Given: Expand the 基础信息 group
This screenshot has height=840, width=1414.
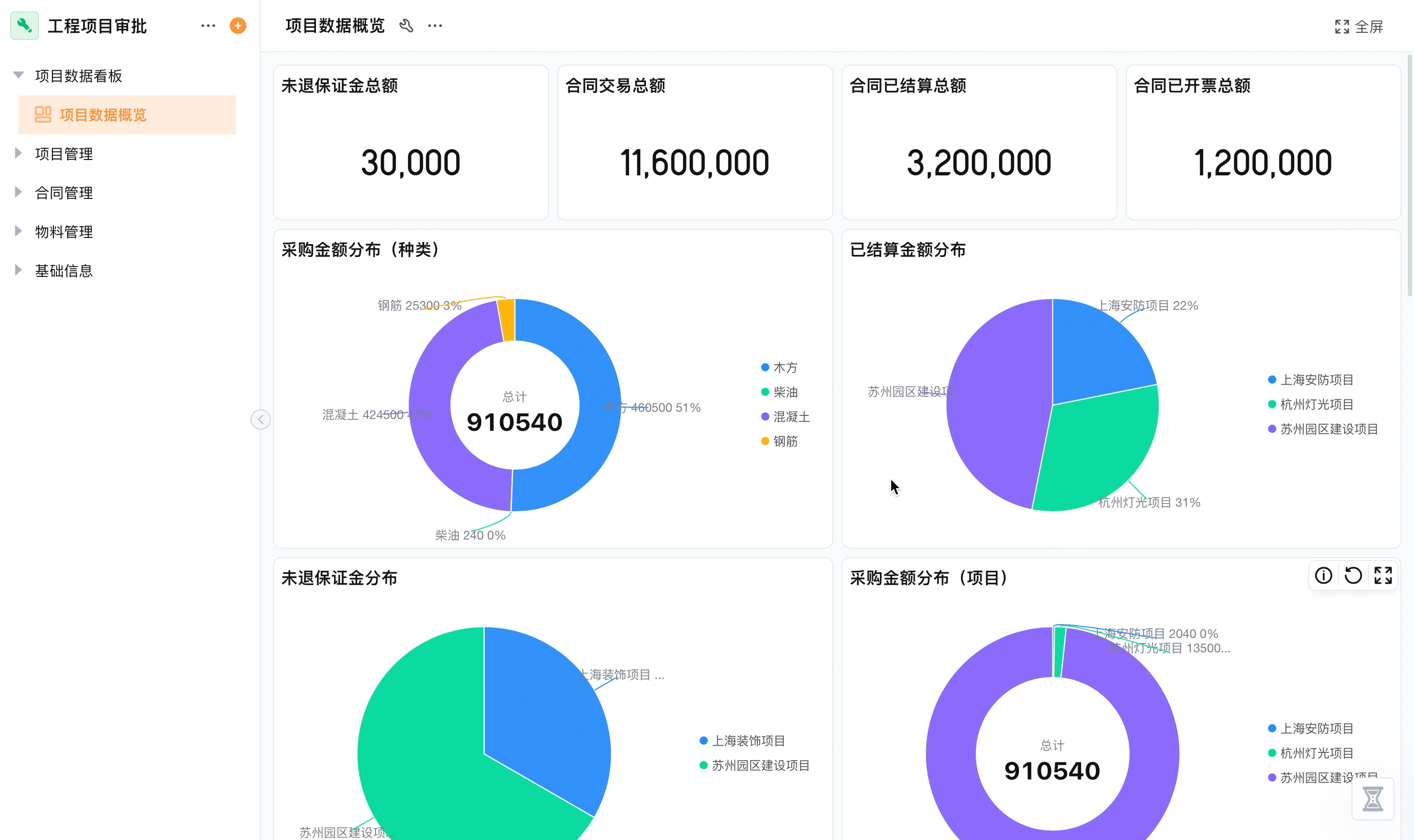Looking at the screenshot, I should pos(18,271).
